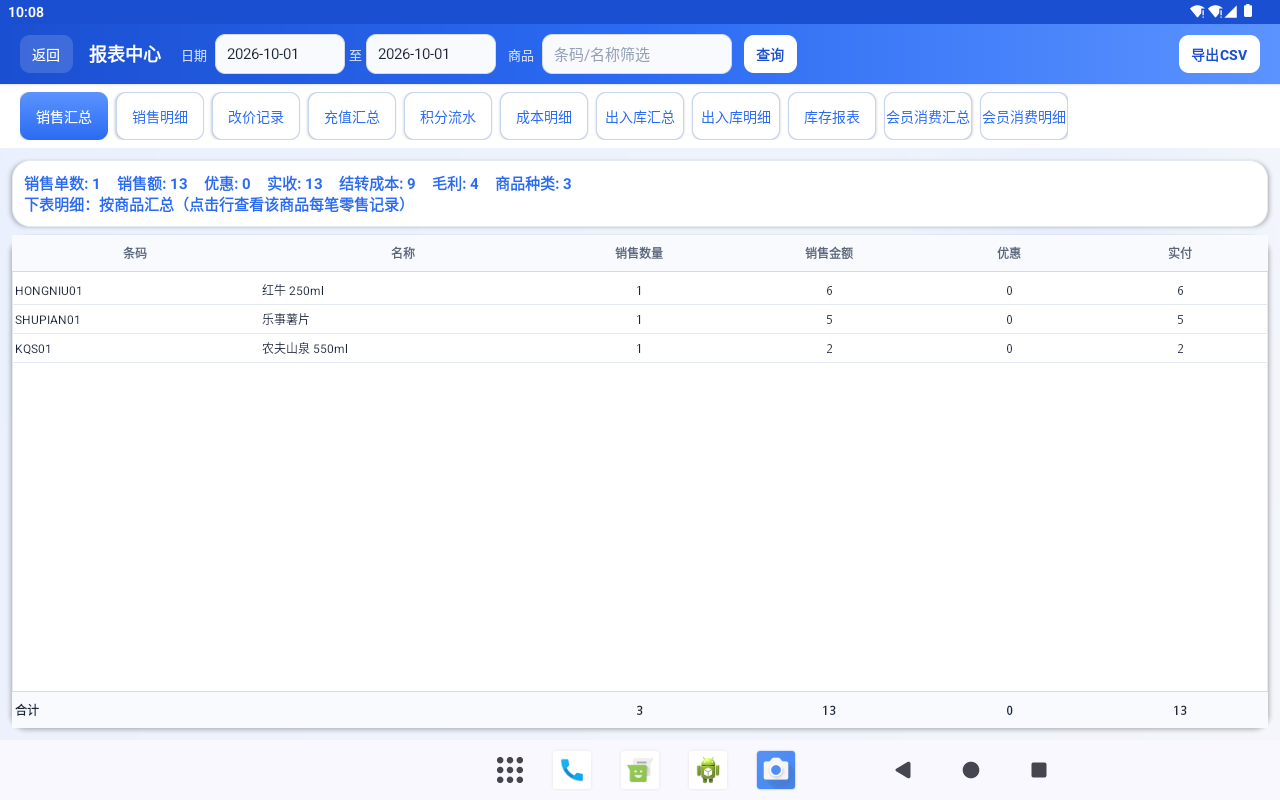Screen dimensions: 1280x800
Task: Open sales records for 农夫山泉 550ml
Action: tap(305, 349)
